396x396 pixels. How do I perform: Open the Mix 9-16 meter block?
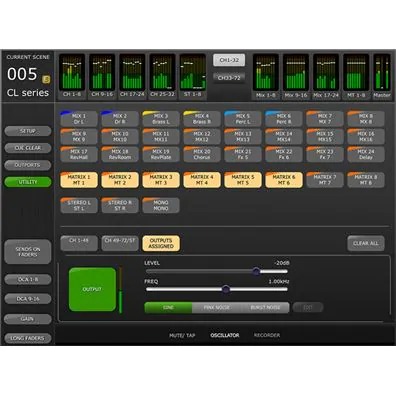(296, 76)
